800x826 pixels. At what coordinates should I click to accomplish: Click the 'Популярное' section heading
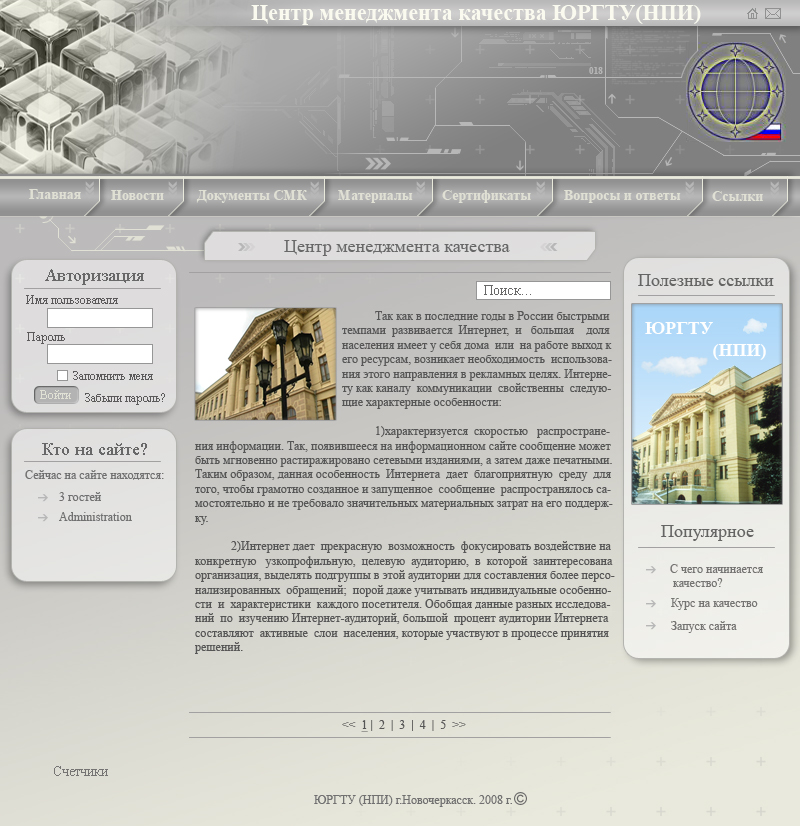[707, 532]
